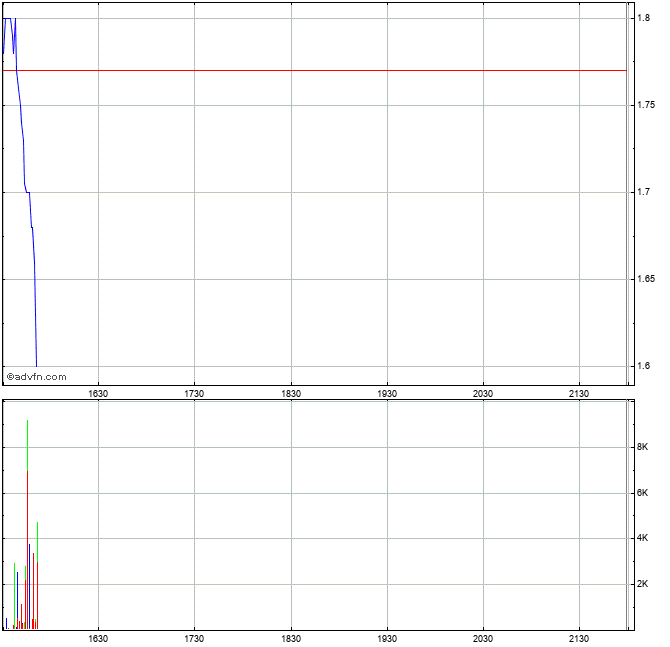The image size is (670, 647).
Task: Click 1730 time label under price chart
Action: (194, 394)
